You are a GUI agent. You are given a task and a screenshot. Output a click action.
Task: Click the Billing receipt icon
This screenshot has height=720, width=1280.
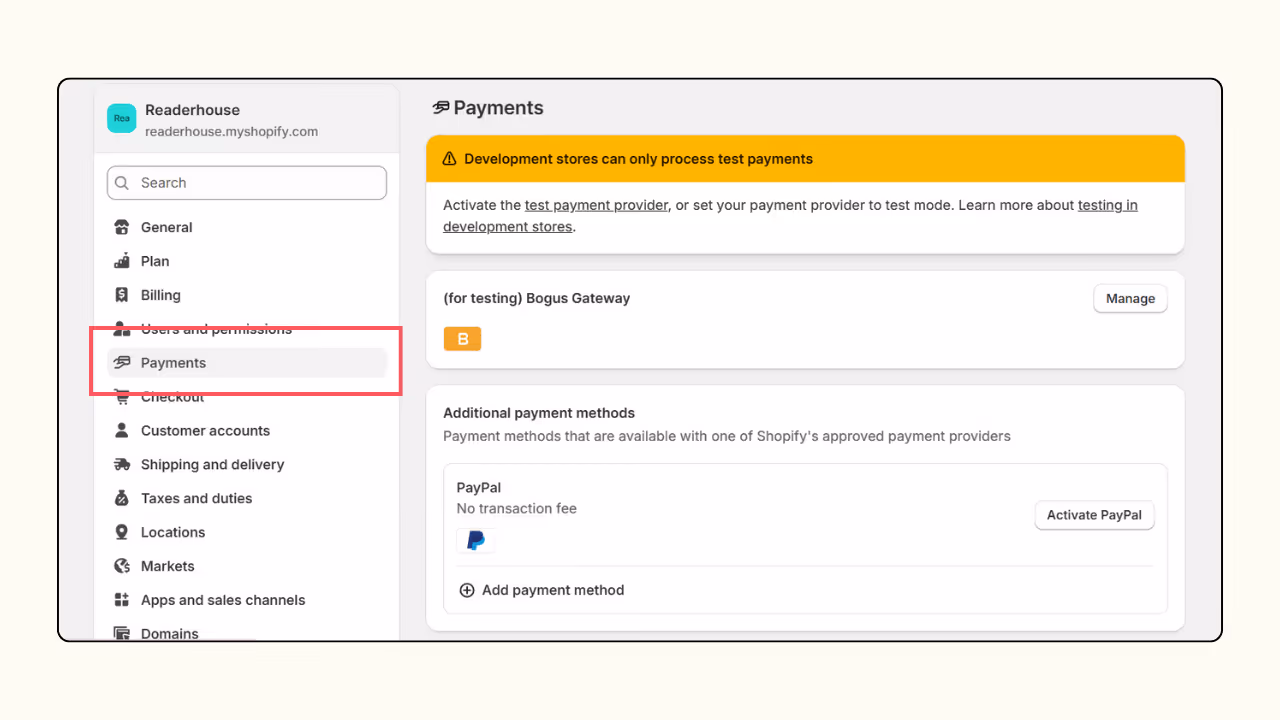pyautogui.click(x=122, y=295)
